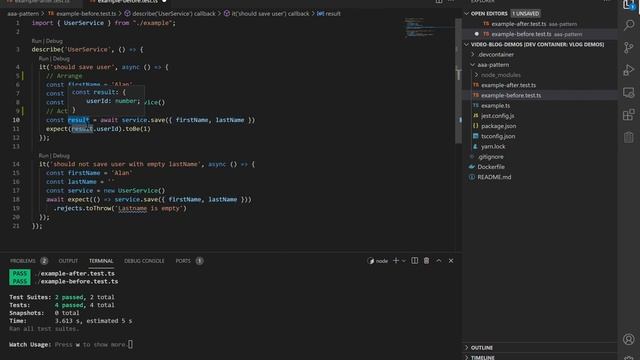Open new terminal launch profile dropdown arrow
This screenshot has width=640, height=360.
404,261
